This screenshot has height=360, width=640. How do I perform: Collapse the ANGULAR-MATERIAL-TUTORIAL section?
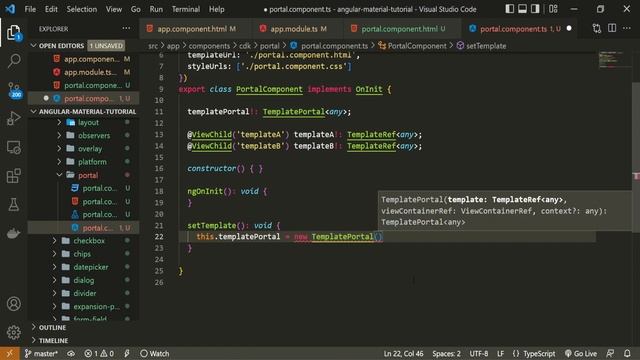click(84, 111)
